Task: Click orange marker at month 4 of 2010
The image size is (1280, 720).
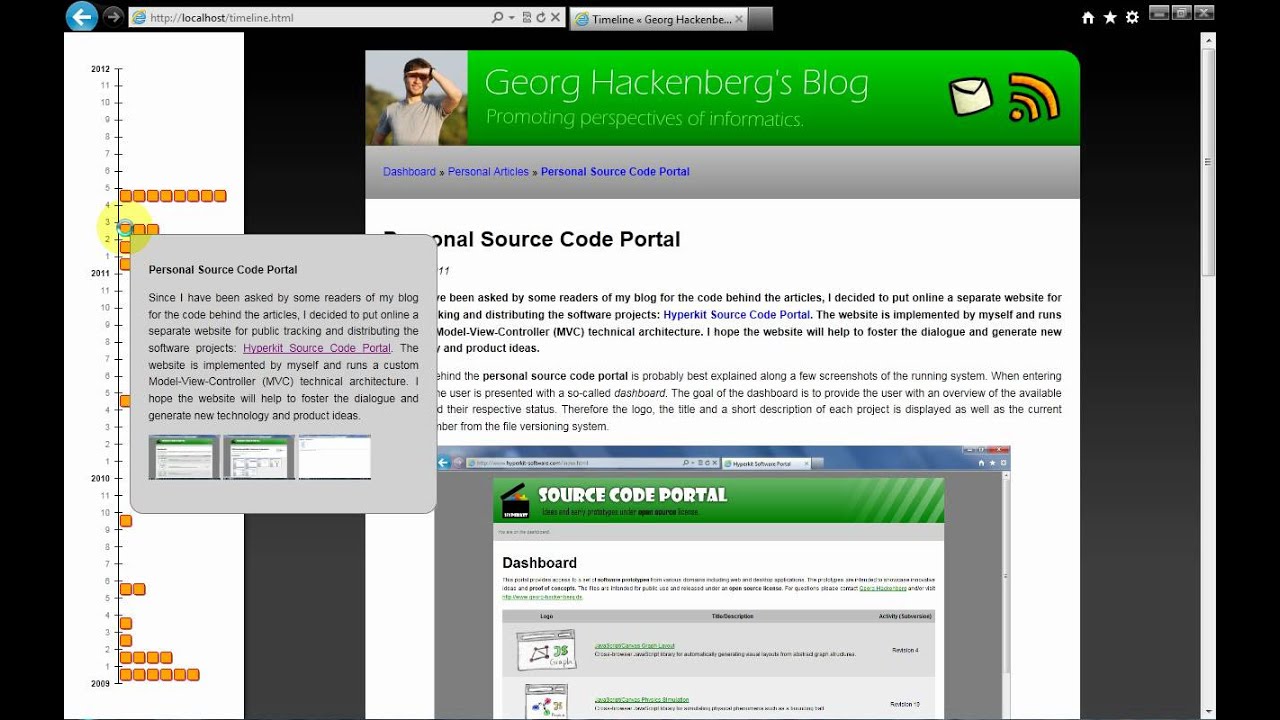Action: pos(126,623)
